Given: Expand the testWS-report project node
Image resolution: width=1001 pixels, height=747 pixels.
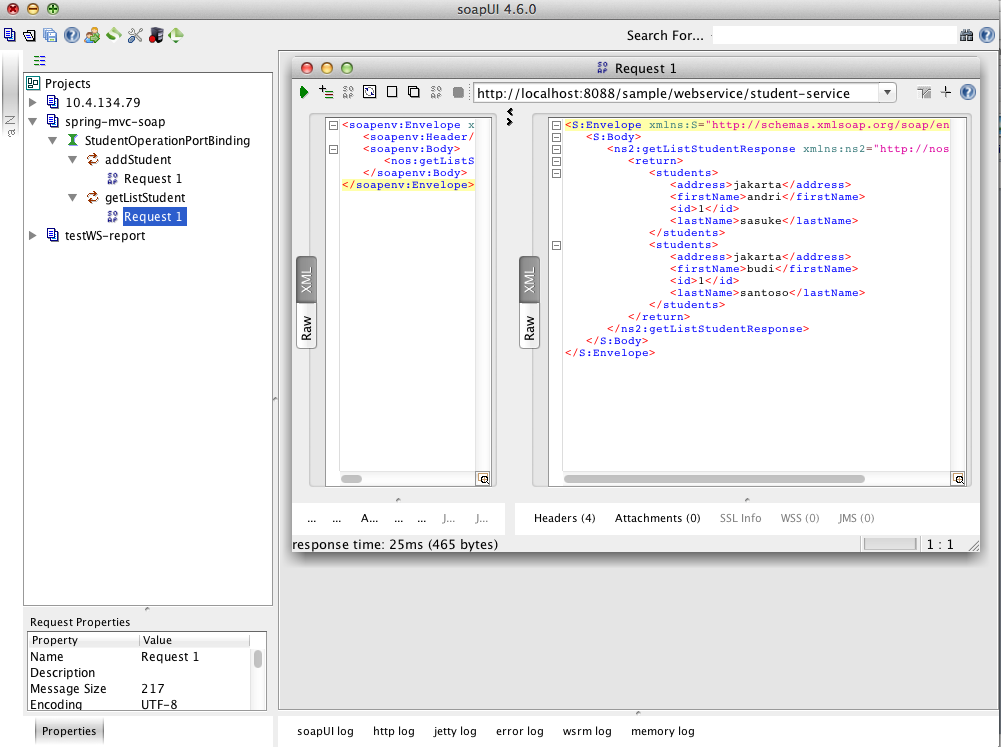Looking at the screenshot, I should point(33,236).
